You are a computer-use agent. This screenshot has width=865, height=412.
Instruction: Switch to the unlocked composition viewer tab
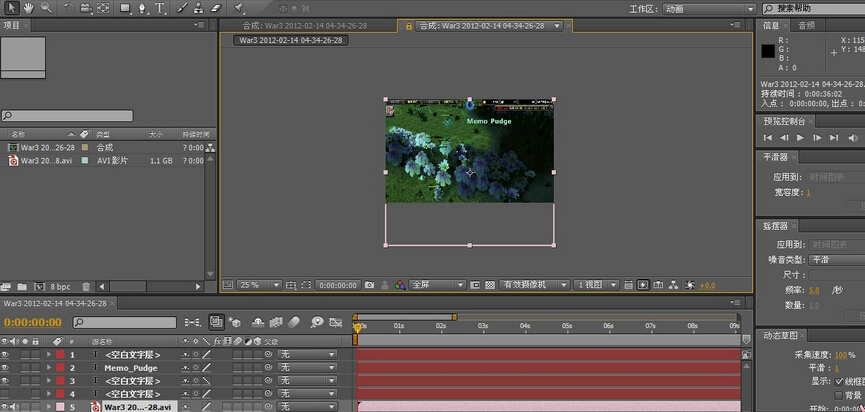pos(305,25)
